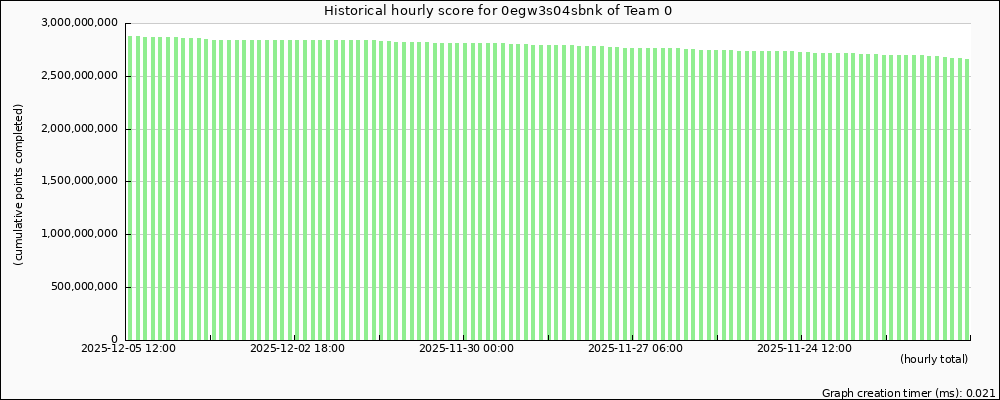
Task: Click the chart title 'Historical hourly score'
Action: [x=497, y=10]
